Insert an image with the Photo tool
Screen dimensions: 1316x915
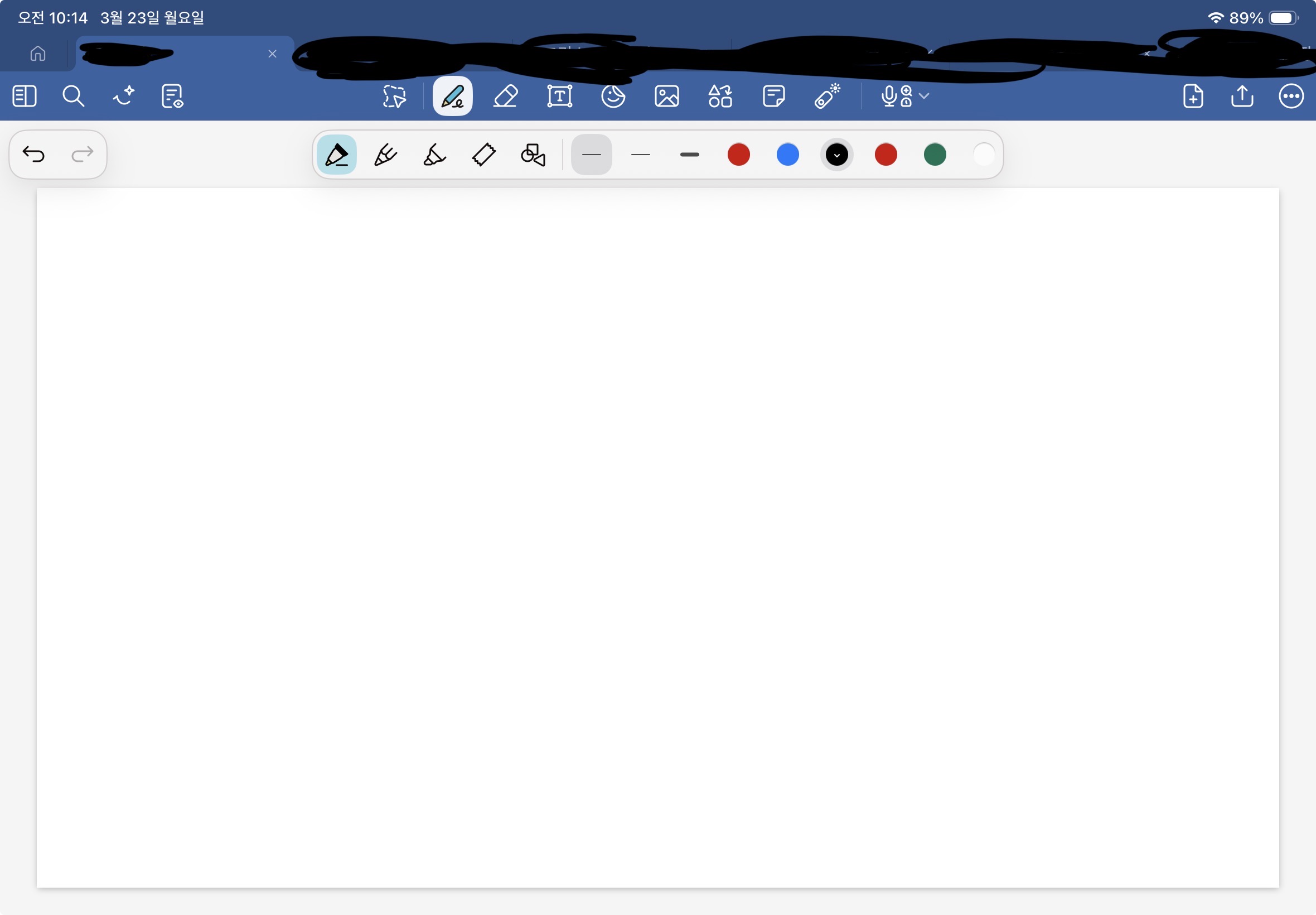667,97
